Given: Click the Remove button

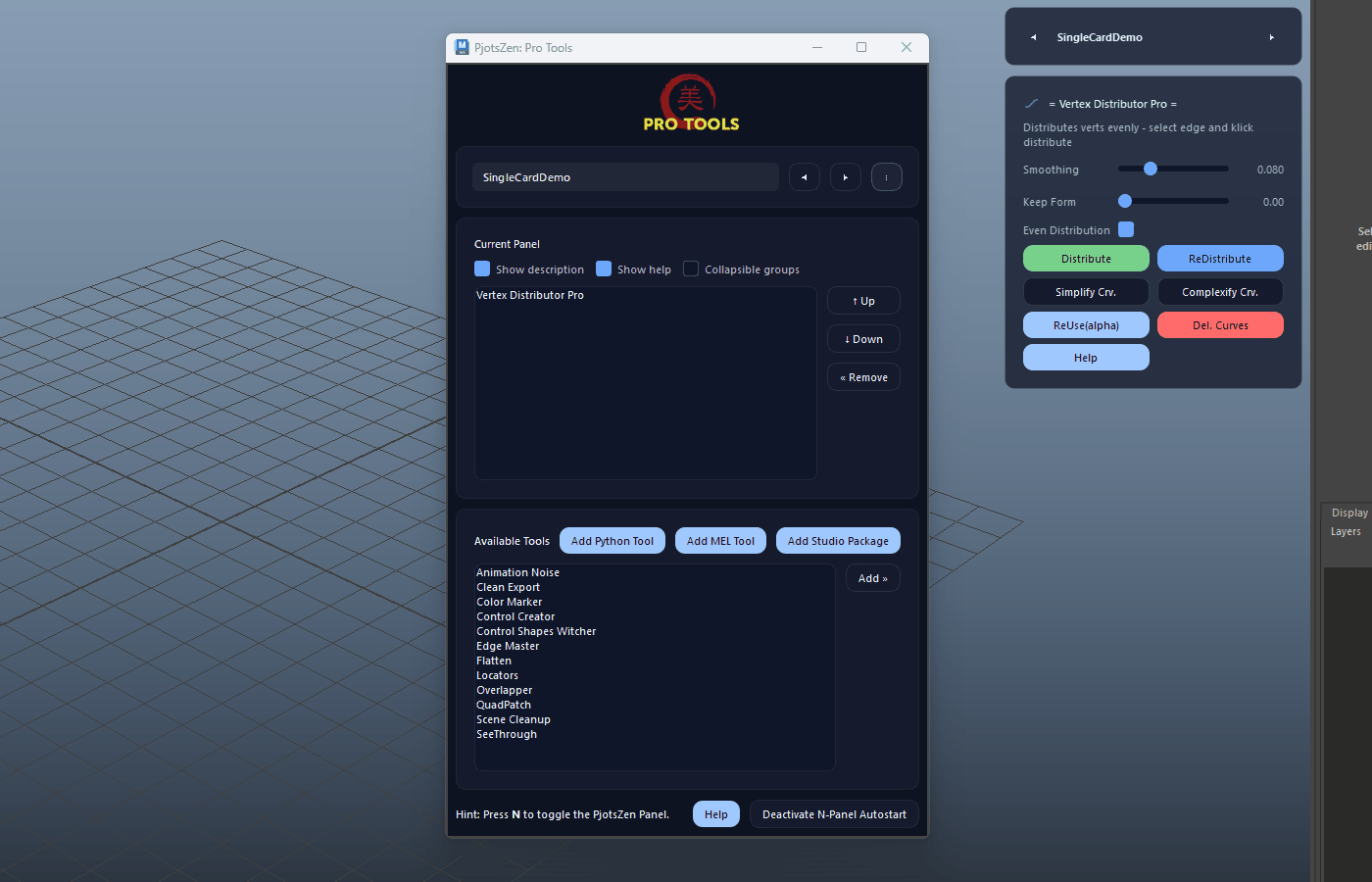Looking at the screenshot, I should tap(863, 377).
